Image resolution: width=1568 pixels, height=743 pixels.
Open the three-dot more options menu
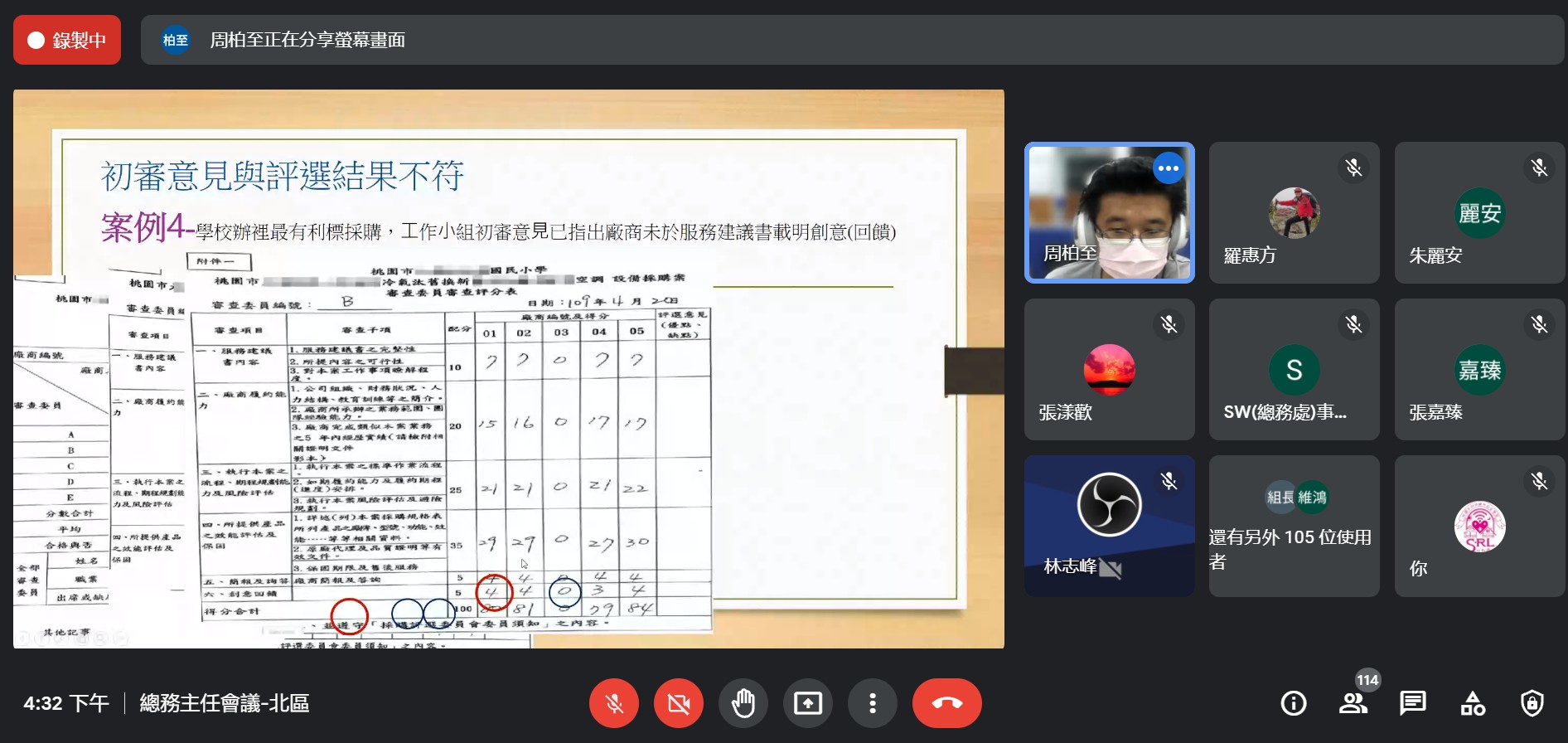[872, 703]
